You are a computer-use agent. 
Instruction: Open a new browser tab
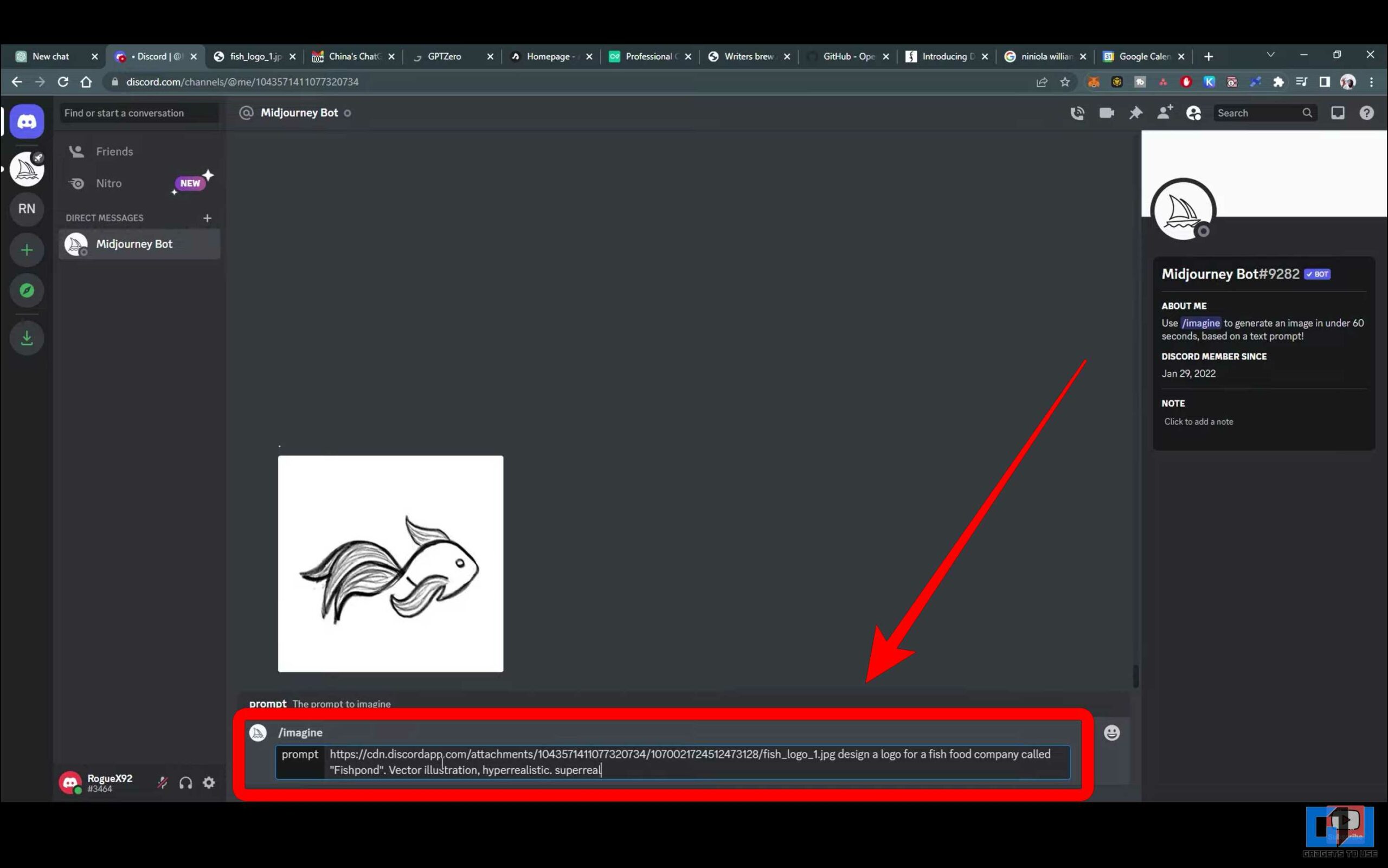(1209, 56)
